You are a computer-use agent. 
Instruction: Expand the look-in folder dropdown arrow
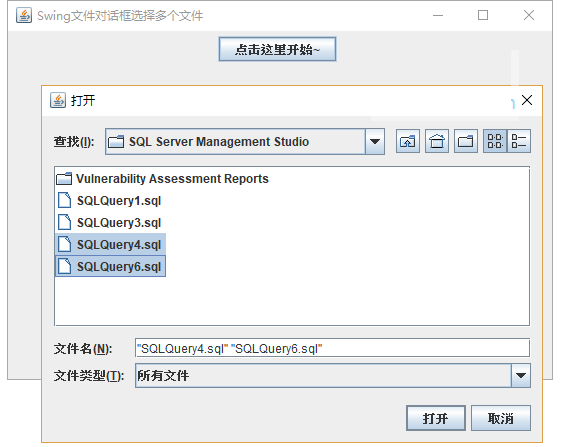375,142
